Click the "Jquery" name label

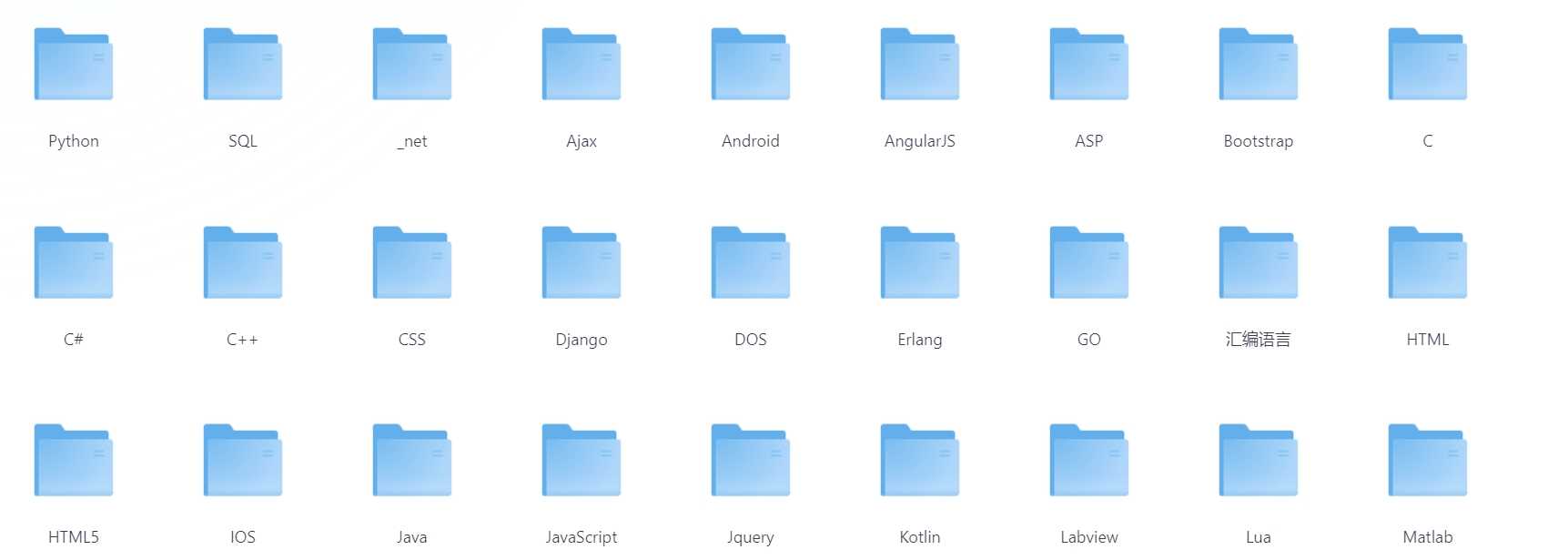point(751,537)
